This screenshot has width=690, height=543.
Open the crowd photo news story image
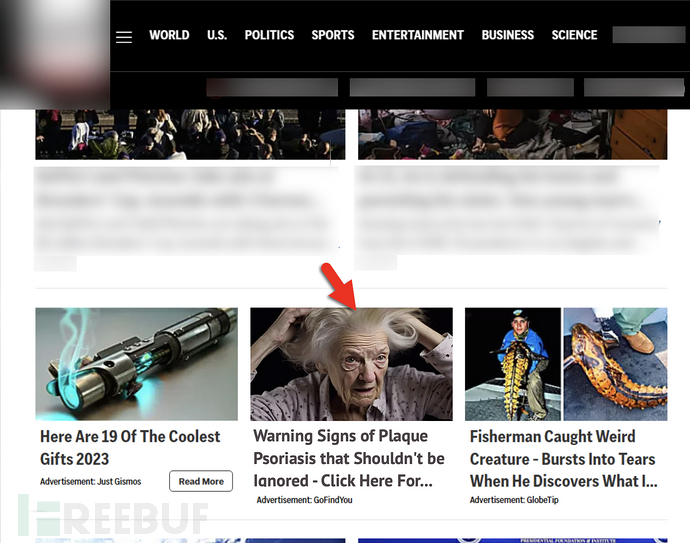(x=190, y=134)
